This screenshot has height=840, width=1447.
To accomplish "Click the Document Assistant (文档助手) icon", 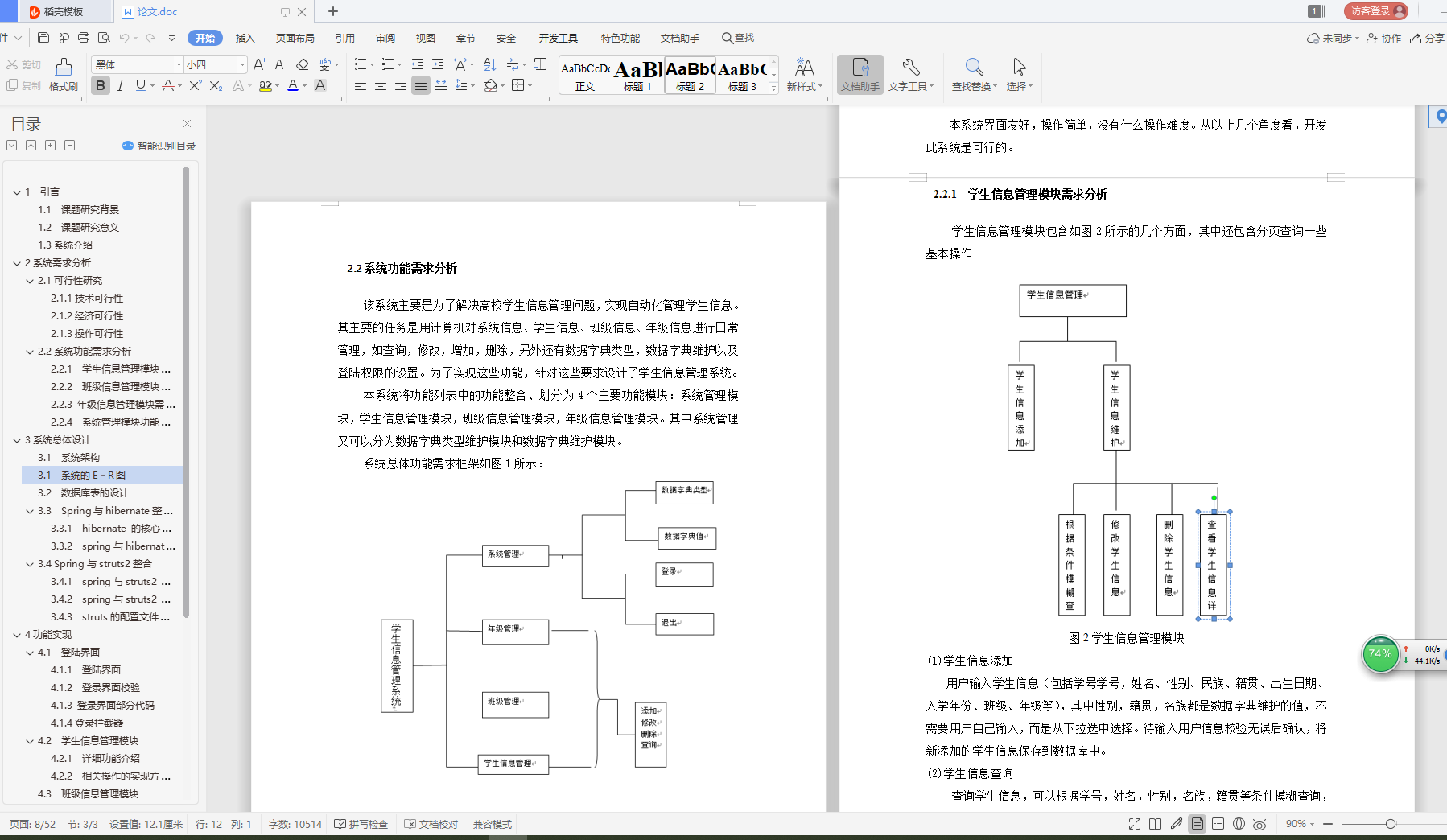I will pyautogui.click(x=860, y=74).
